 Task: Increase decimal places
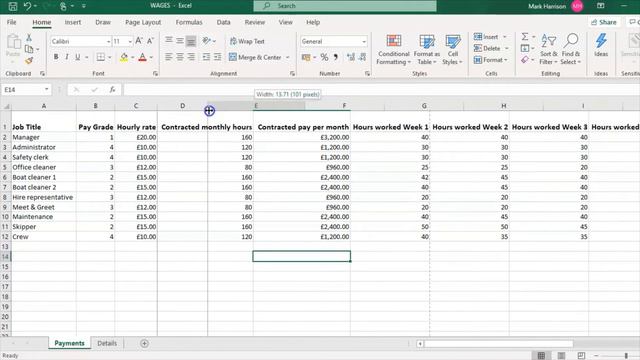[351, 57]
